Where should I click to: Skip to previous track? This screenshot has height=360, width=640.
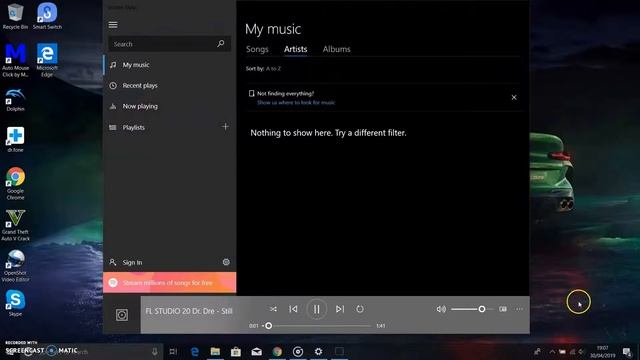click(293, 309)
